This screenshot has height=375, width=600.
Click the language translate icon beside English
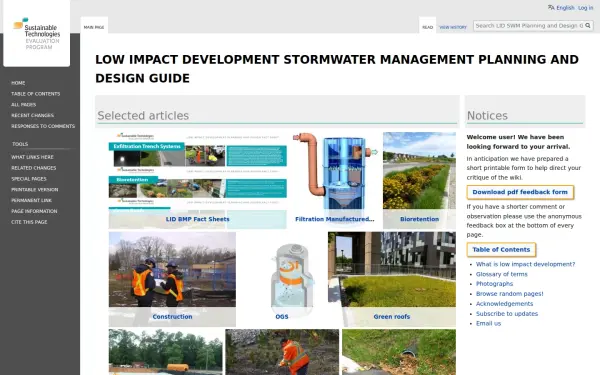[551, 8]
